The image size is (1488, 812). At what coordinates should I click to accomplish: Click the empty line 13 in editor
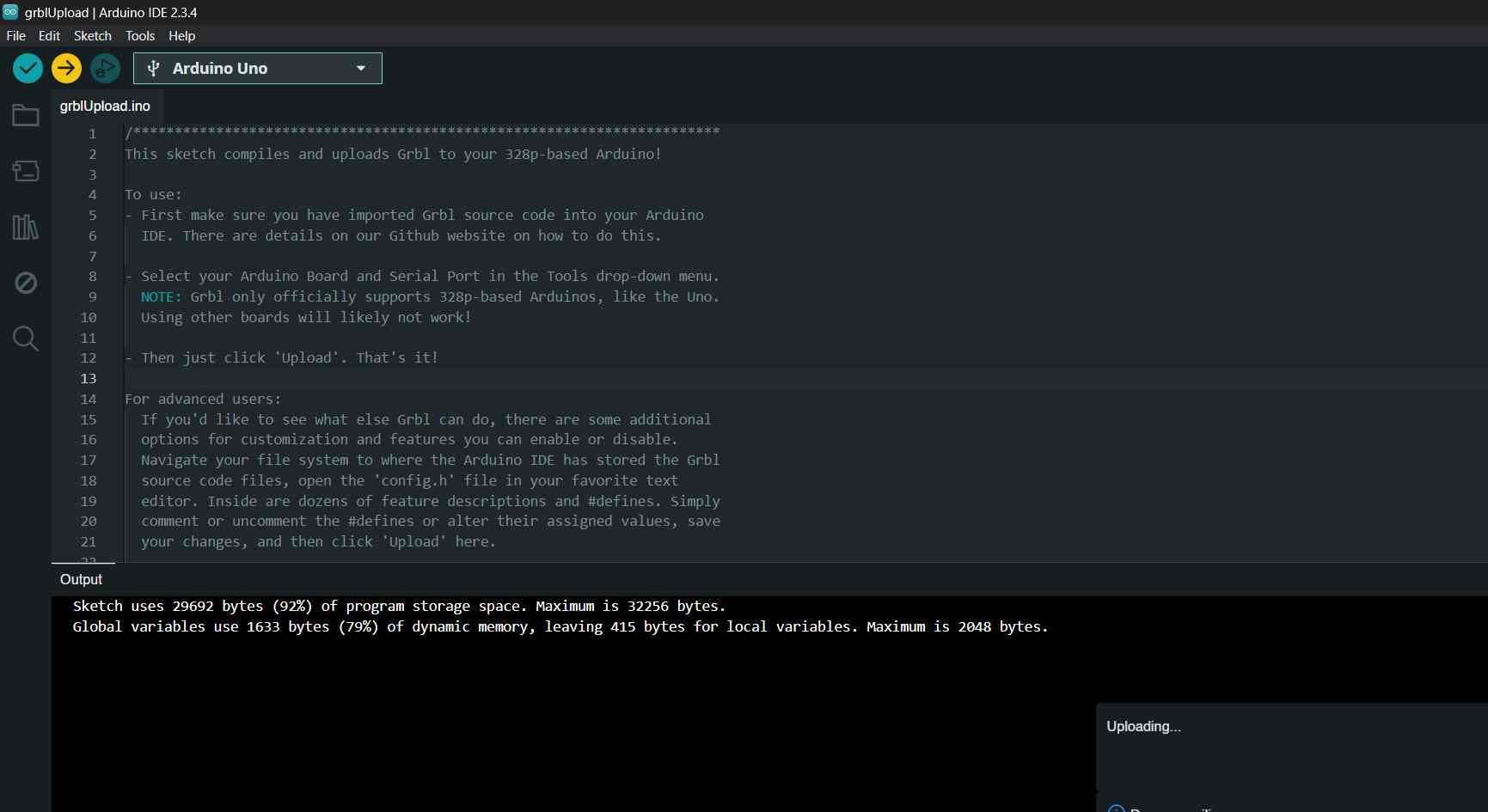pos(805,379)
